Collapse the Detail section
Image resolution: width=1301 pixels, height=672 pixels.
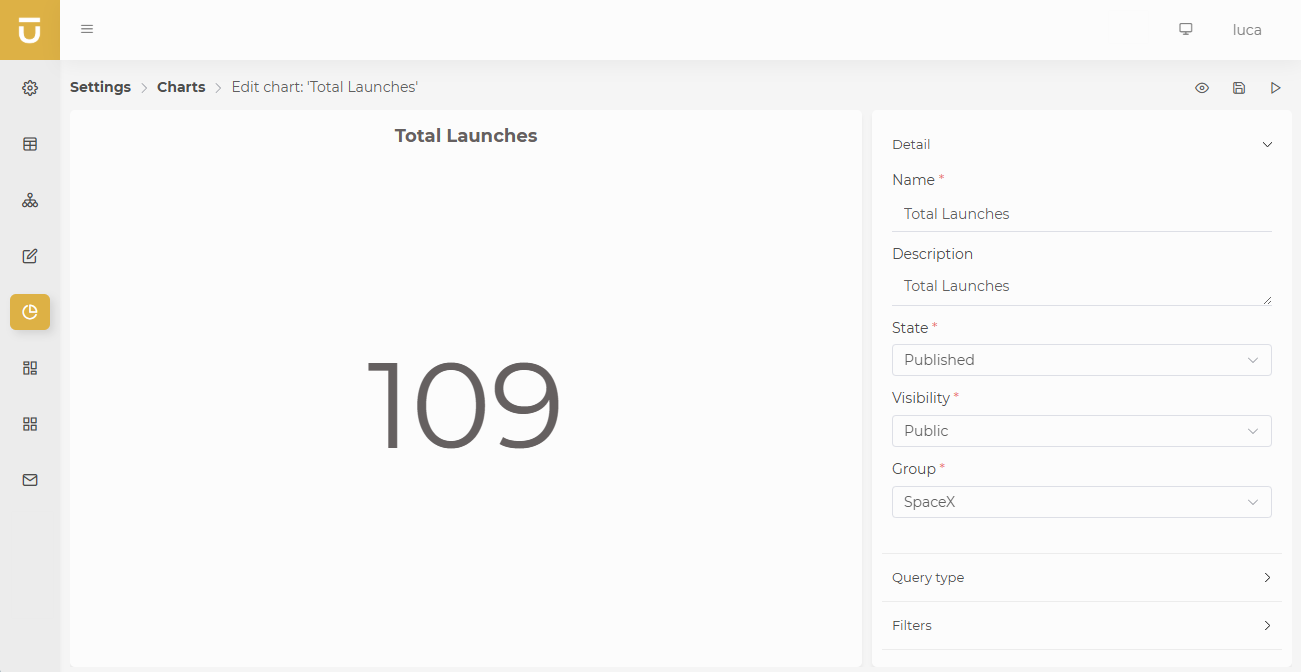click(1267, 145)
